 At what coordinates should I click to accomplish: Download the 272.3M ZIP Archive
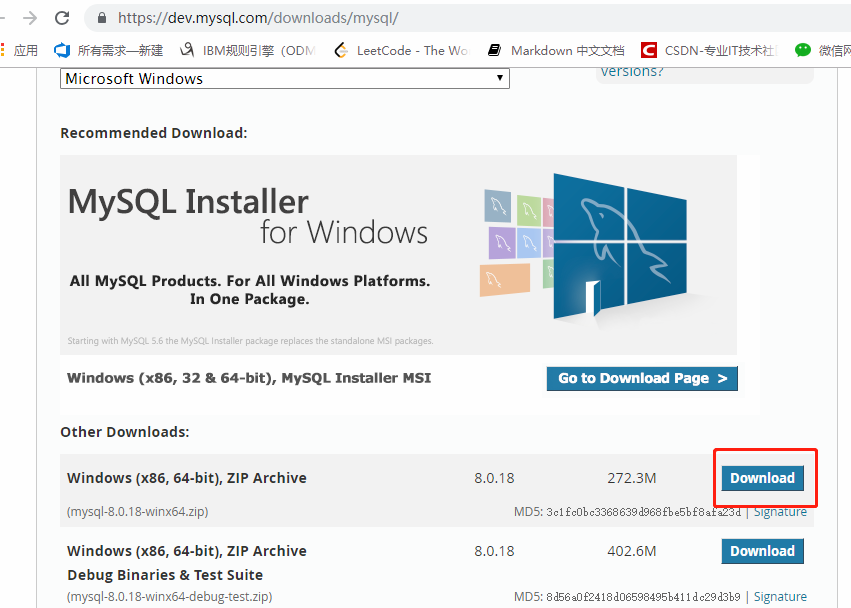(x=762, y=478)
